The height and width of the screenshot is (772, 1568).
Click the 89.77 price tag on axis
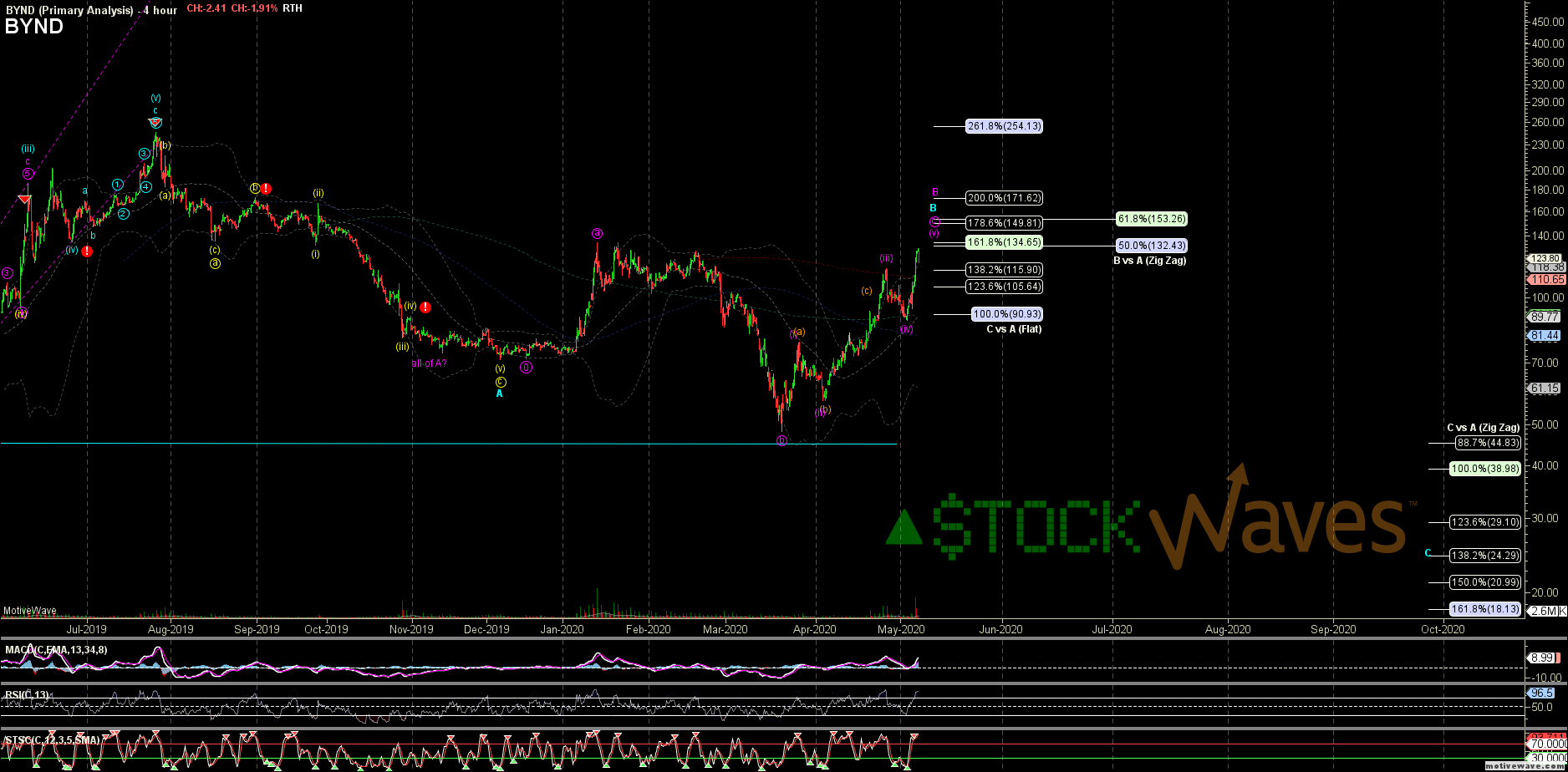[x=1543, y=317]
